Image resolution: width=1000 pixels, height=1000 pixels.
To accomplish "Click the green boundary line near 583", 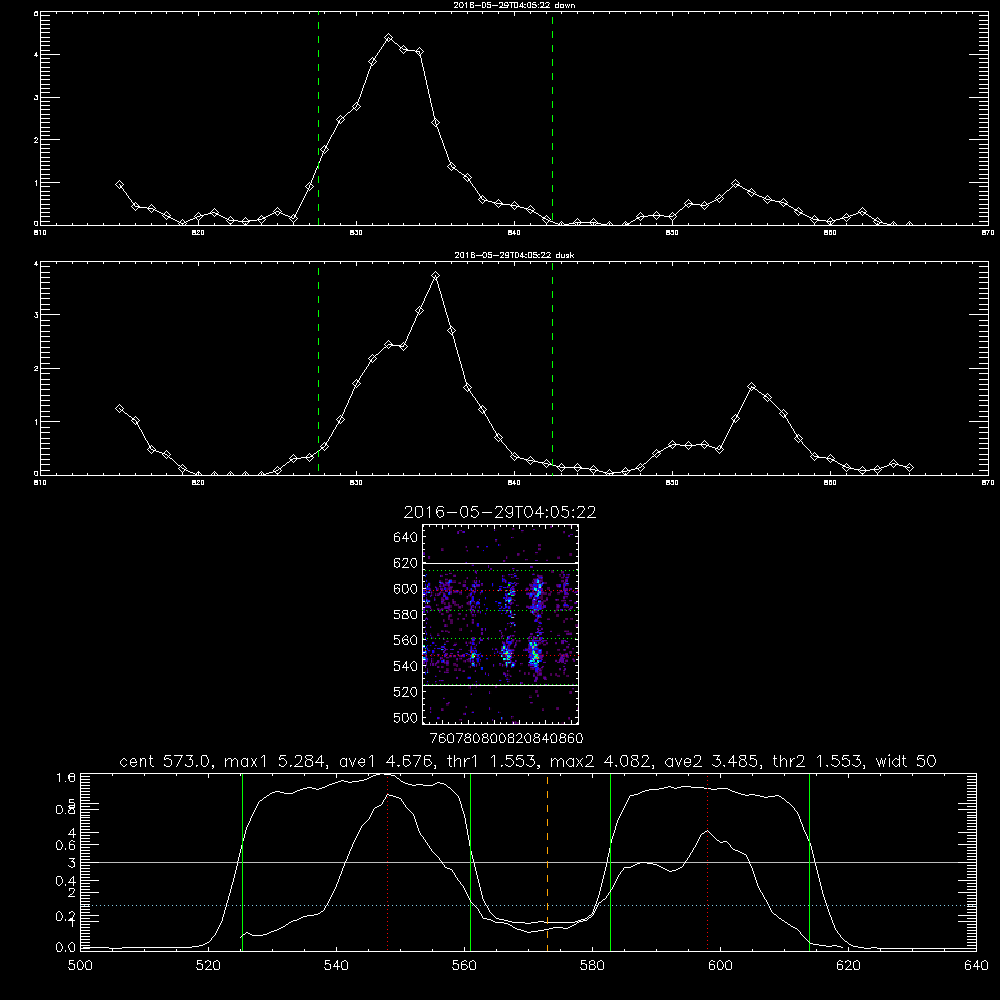I will tap(610, 861).
